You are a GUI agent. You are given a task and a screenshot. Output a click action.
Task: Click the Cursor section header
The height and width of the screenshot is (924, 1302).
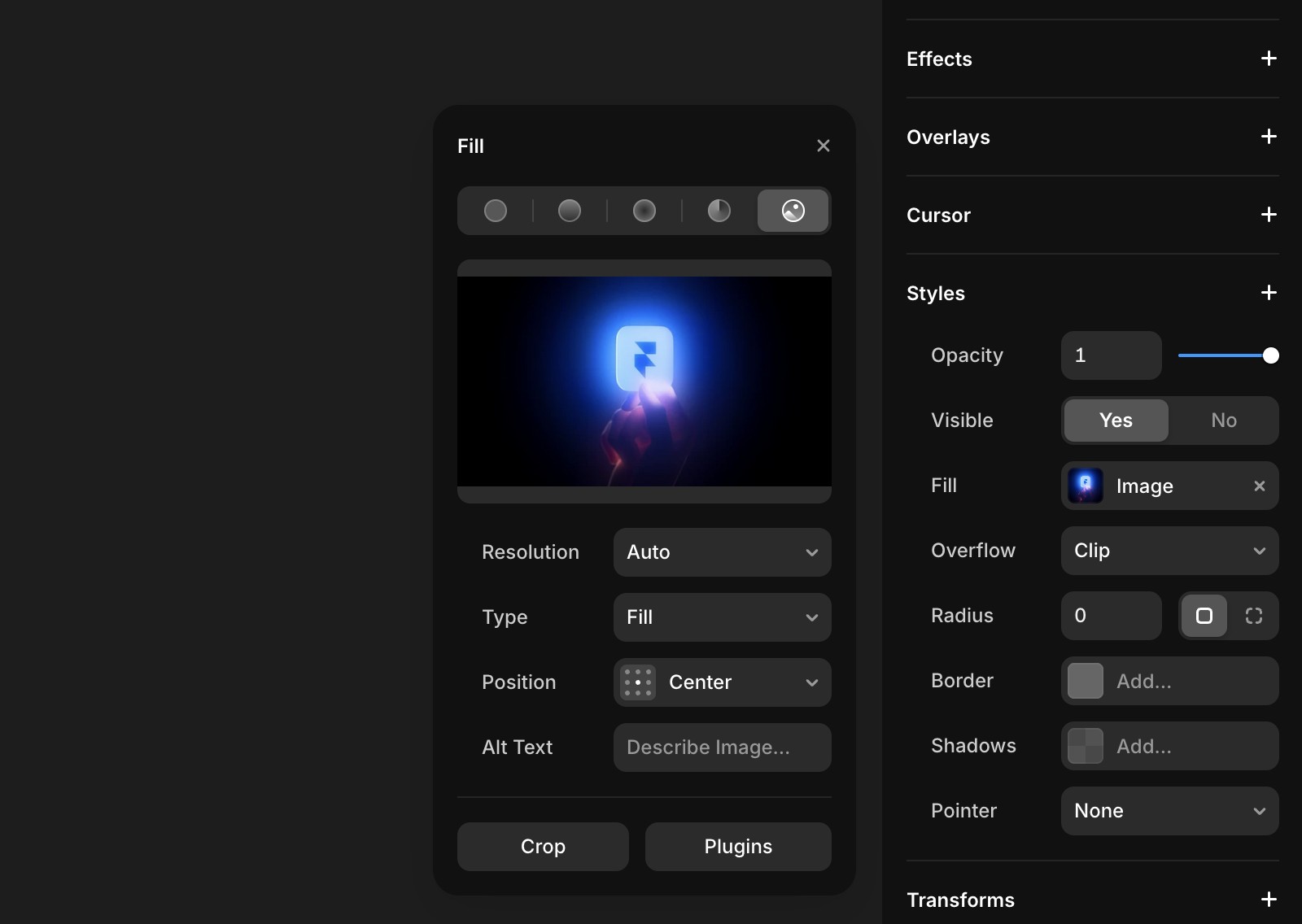click(938, 215)
